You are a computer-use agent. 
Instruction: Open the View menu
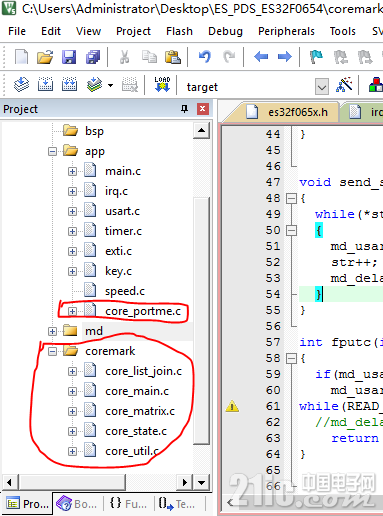point(88,31)
